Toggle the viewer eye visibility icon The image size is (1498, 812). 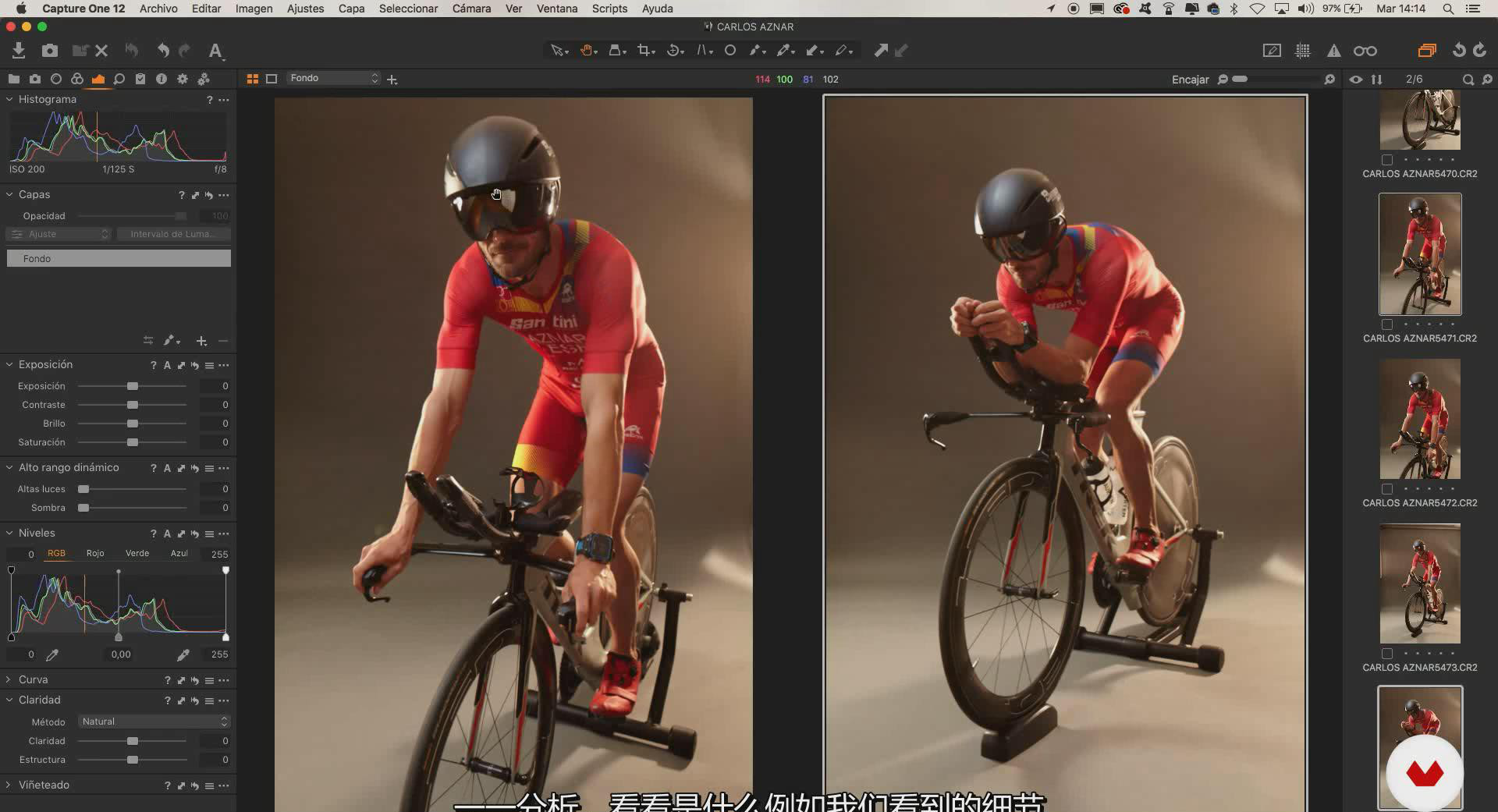point(1356,80)
